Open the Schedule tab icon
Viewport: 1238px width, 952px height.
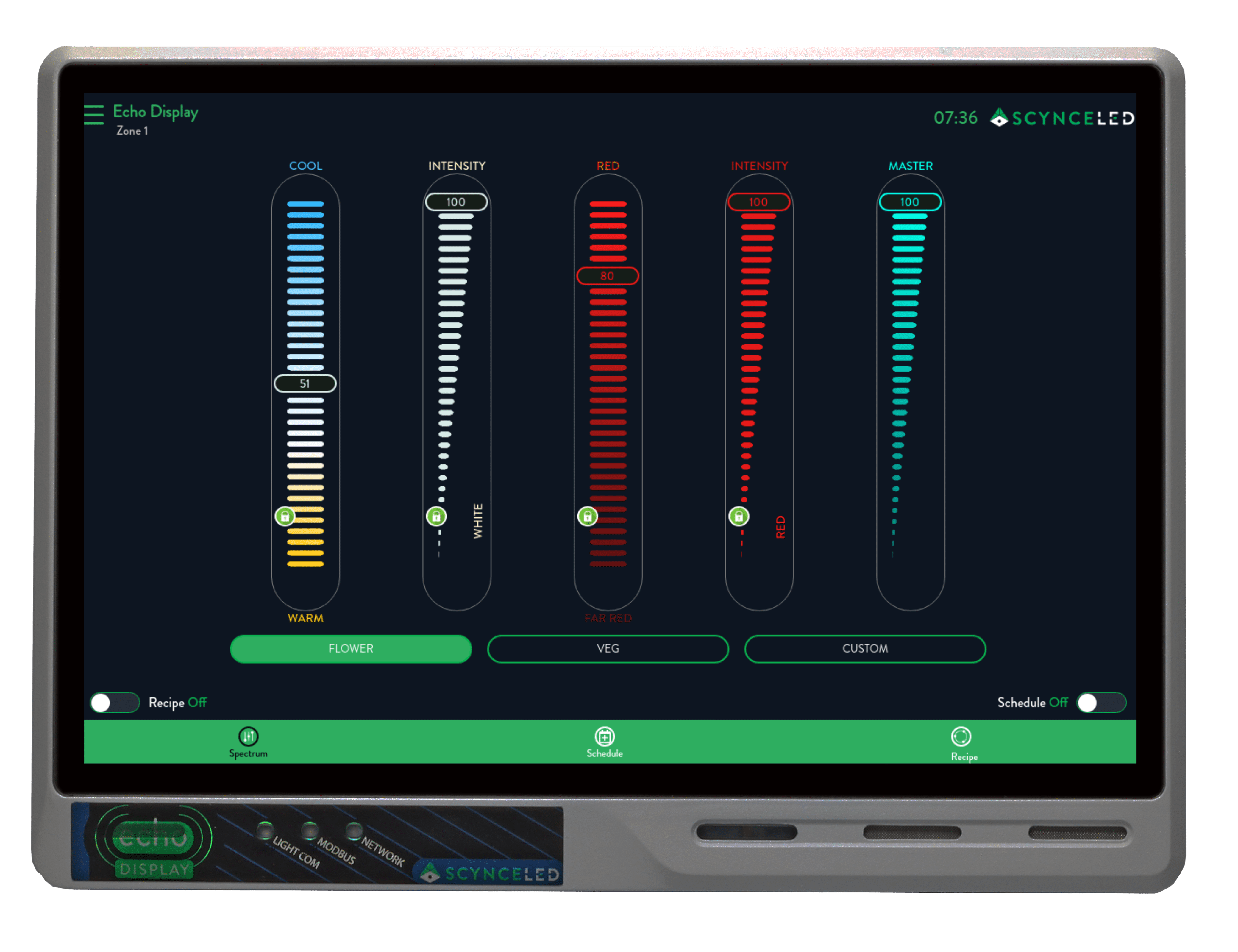[605, 736]
